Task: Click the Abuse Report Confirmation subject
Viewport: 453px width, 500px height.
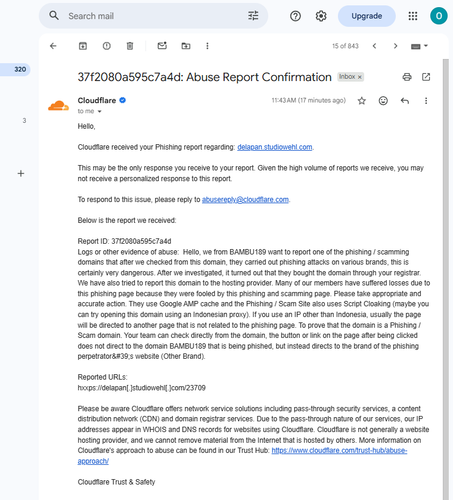Action: click(204, 77)
